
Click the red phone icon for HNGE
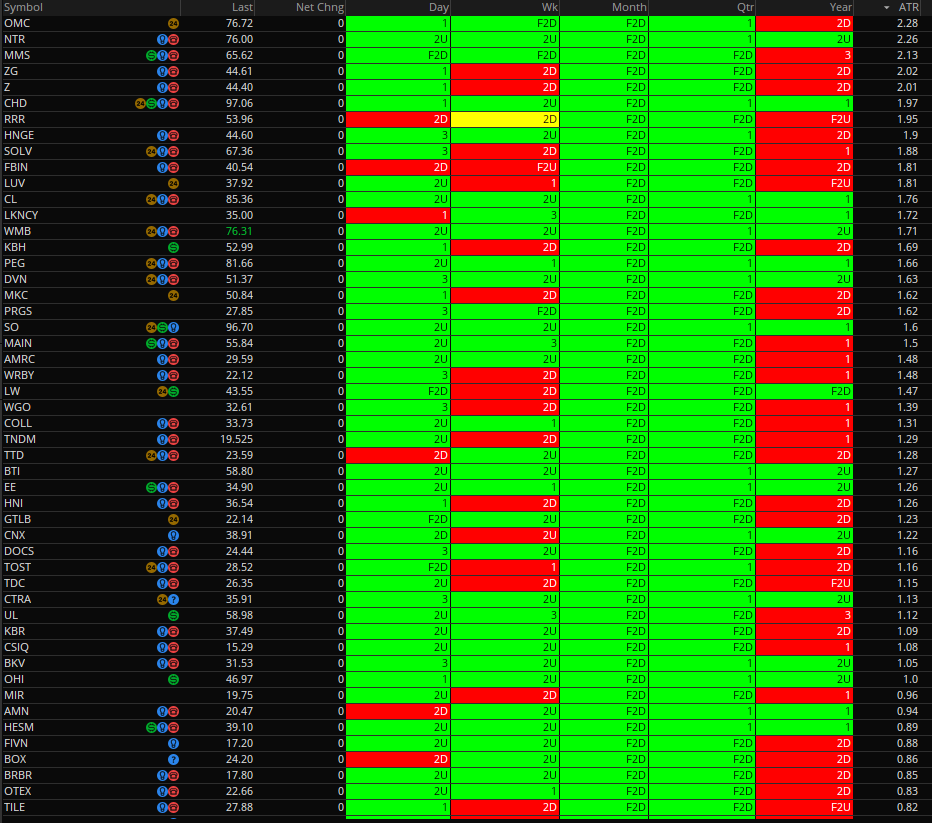[173, 135]
